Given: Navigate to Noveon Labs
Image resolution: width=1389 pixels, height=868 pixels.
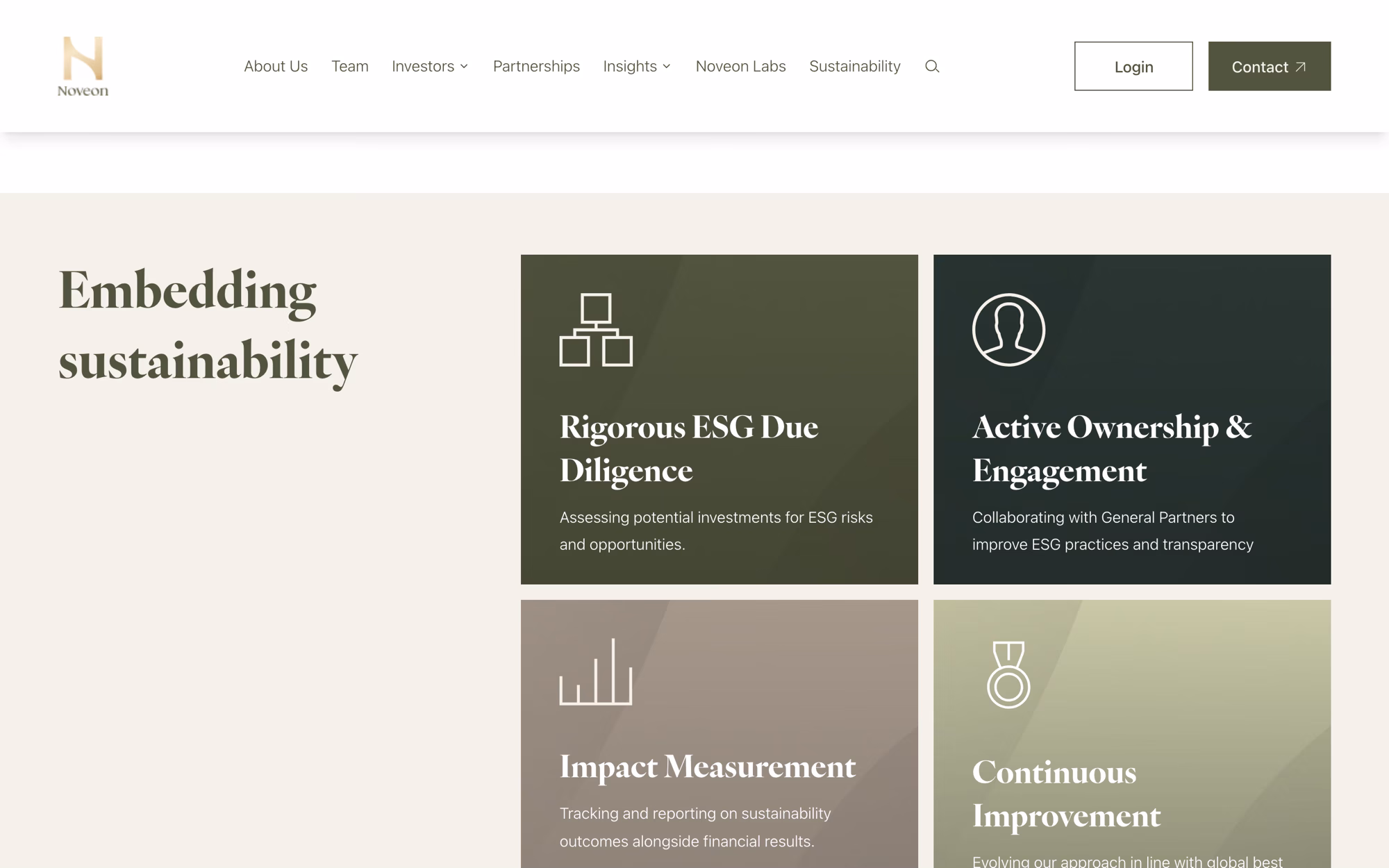Looking at the screenshot, I should [x=740, y=66].
